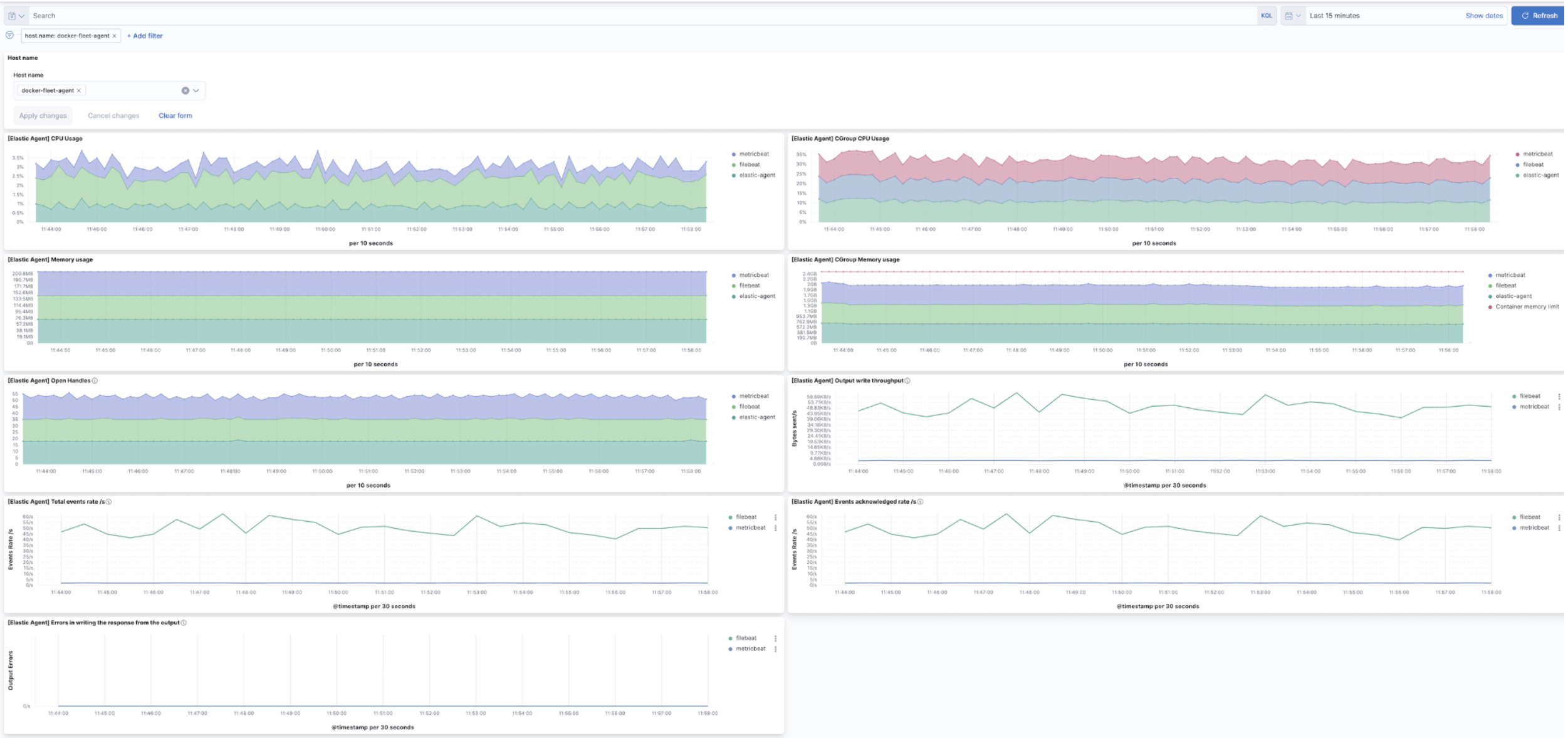Open the Host name selection dropdown
This screenshot has height=738, width=1568.
[196, 91]
